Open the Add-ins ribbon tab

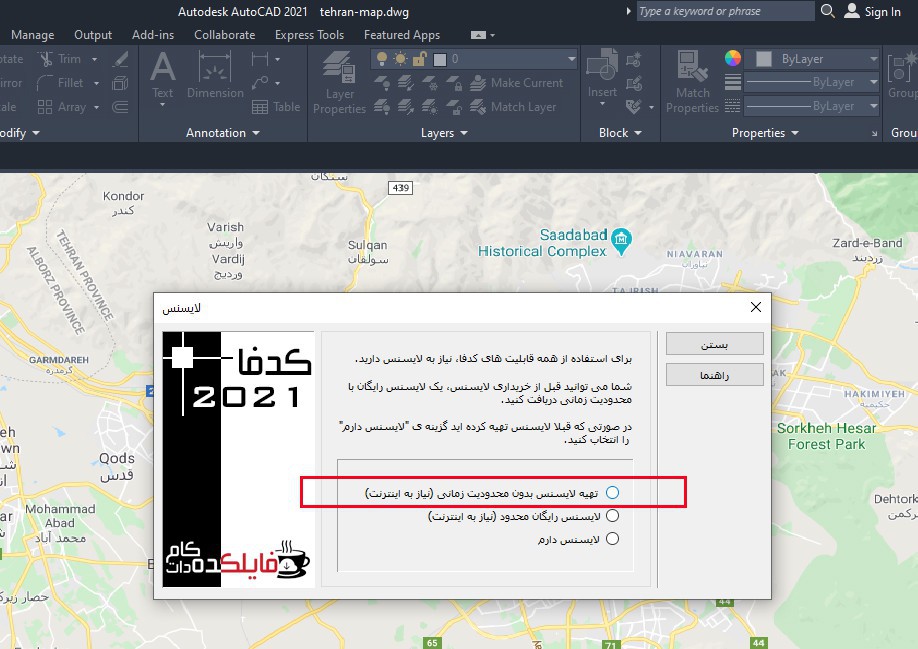coord(153,35)
